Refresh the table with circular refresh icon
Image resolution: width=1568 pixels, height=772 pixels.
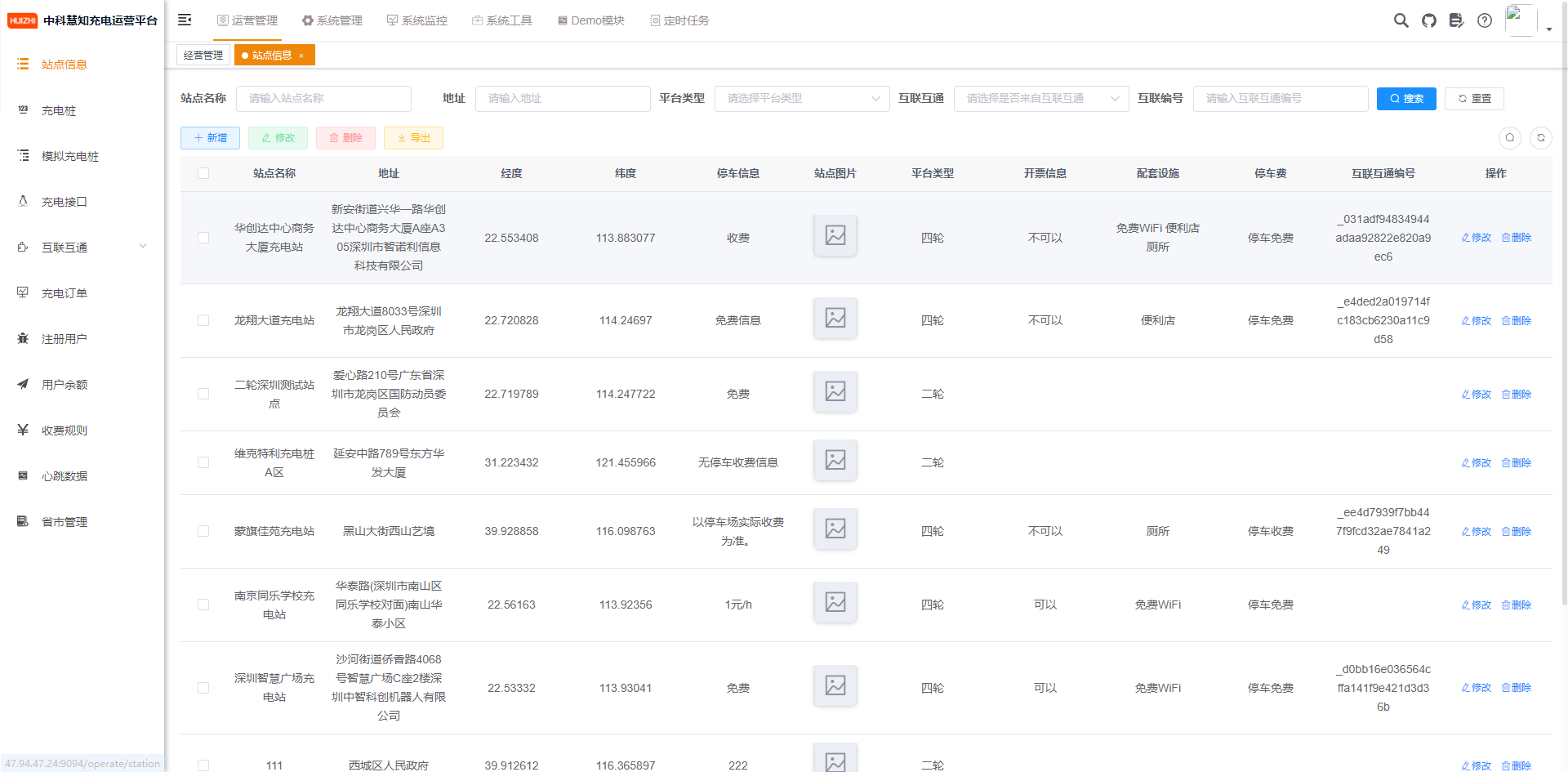(1541, 137)
